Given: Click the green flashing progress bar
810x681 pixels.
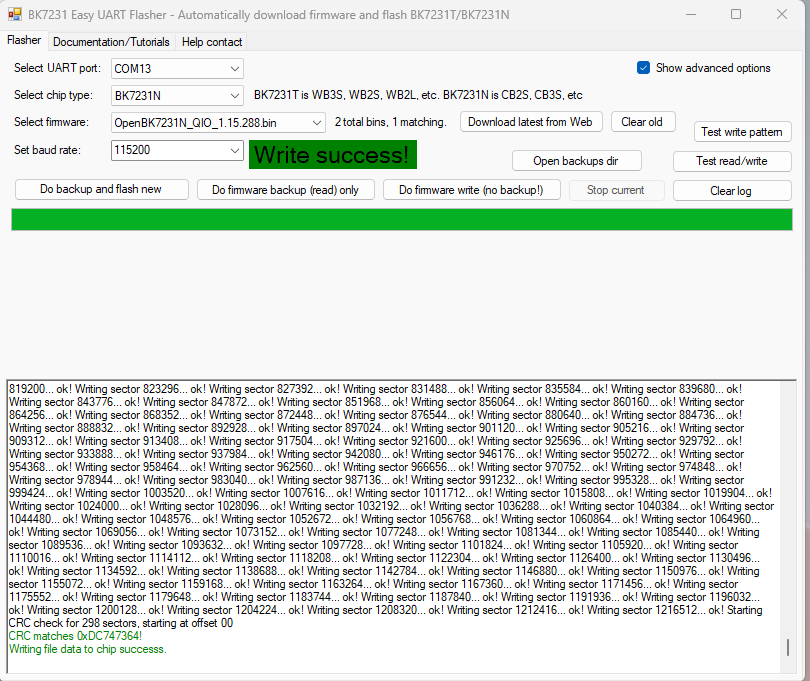Looking at the screenshot, I should [x=402, y=220].
